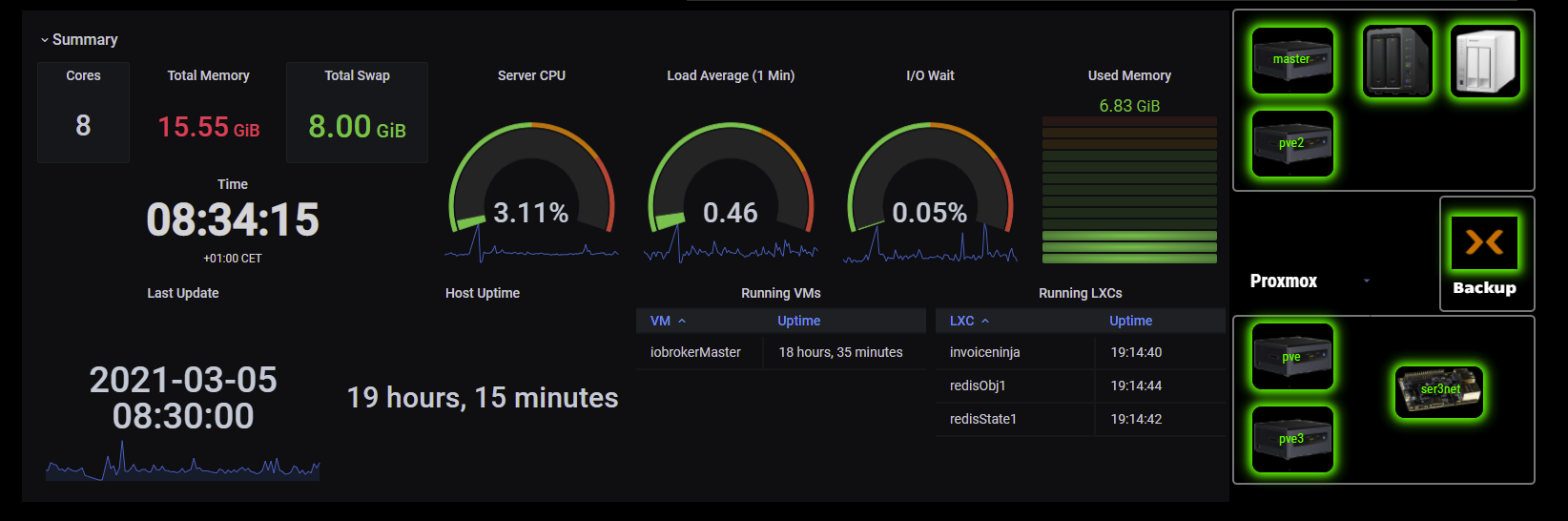Open the pve3 node icon
The image size is (1568, 521).
pyautogui.click(x=1292, y=439)
